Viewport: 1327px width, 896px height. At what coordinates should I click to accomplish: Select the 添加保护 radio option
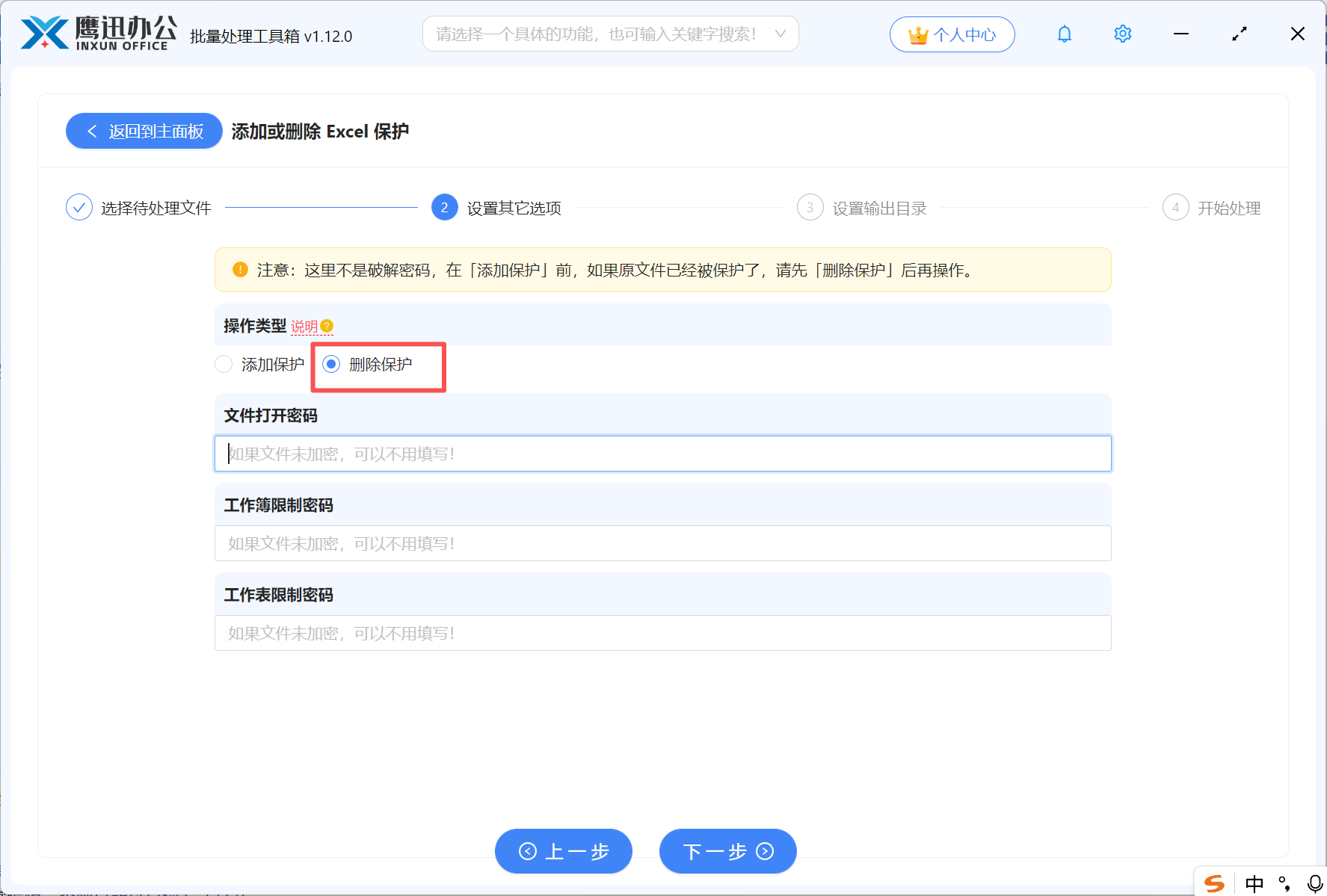click(224, 365)
